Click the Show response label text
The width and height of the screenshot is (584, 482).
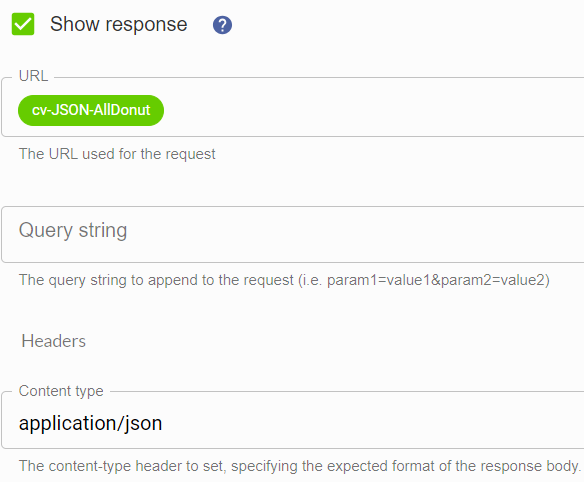point(118,25)
